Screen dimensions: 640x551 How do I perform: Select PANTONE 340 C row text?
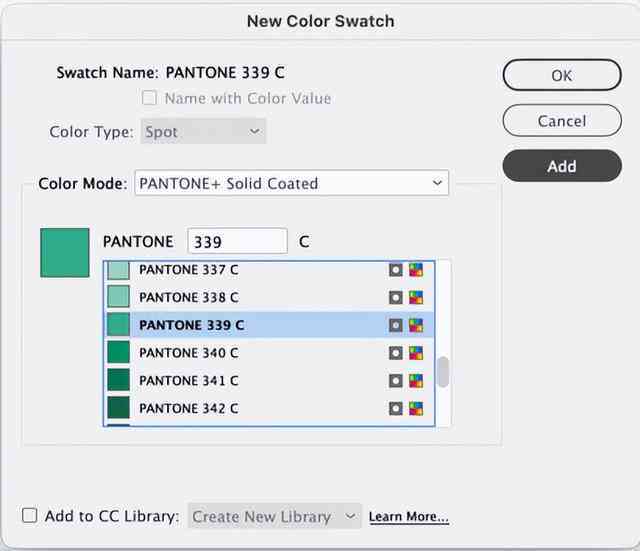[189, 353]
